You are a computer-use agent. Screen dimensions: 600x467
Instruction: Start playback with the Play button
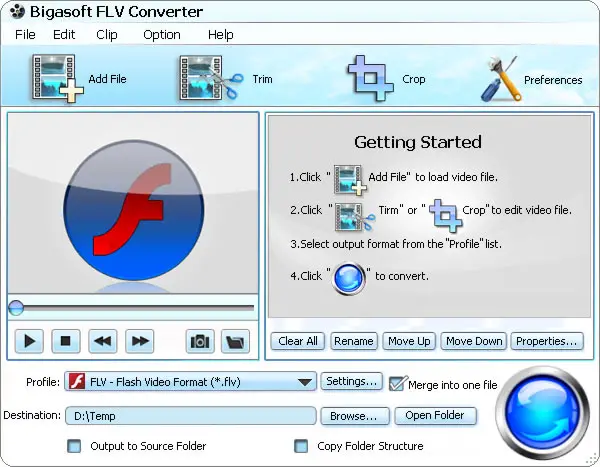29,341
